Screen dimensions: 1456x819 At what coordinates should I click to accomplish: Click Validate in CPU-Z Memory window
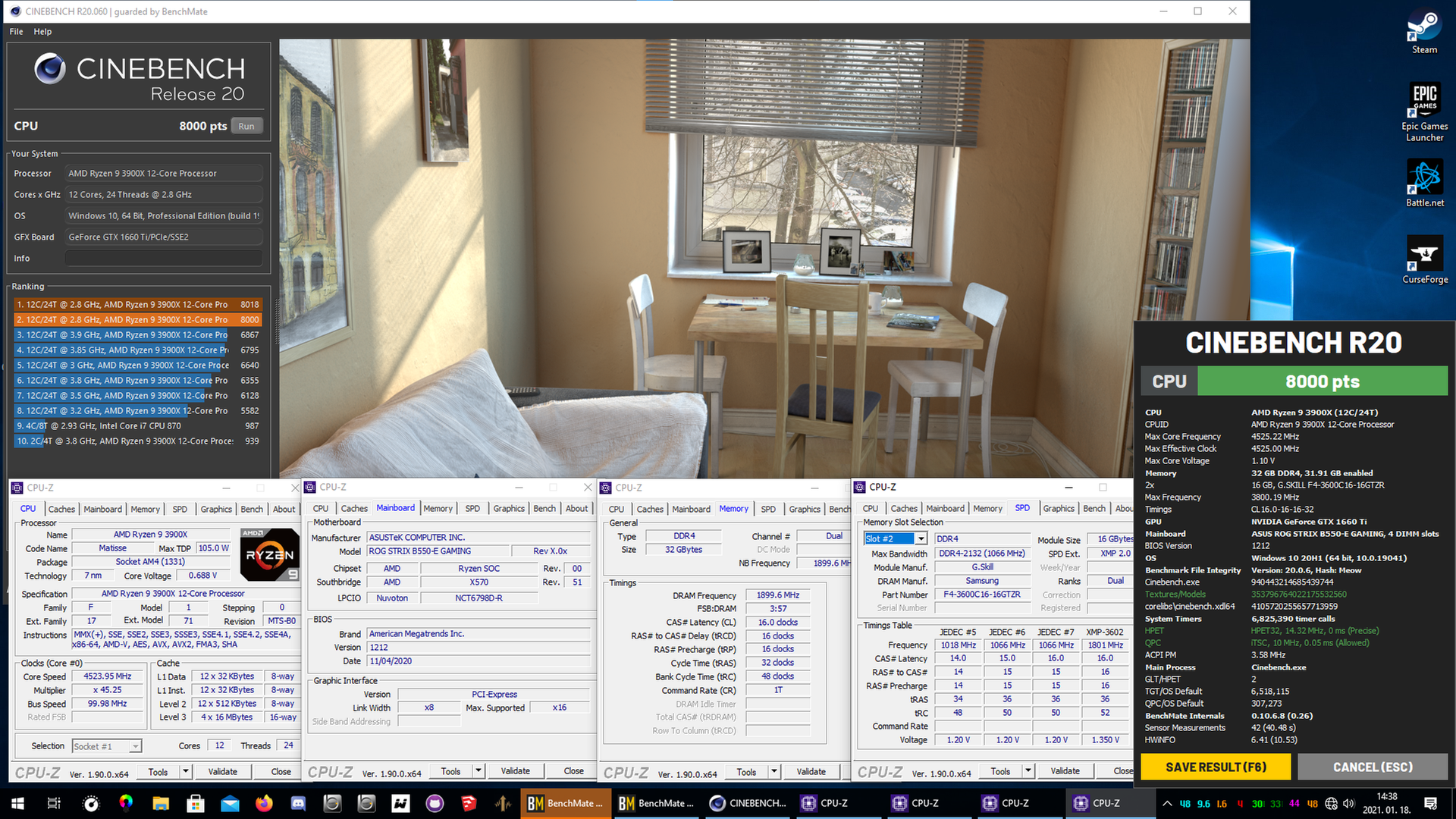click(x=811, y=772)
